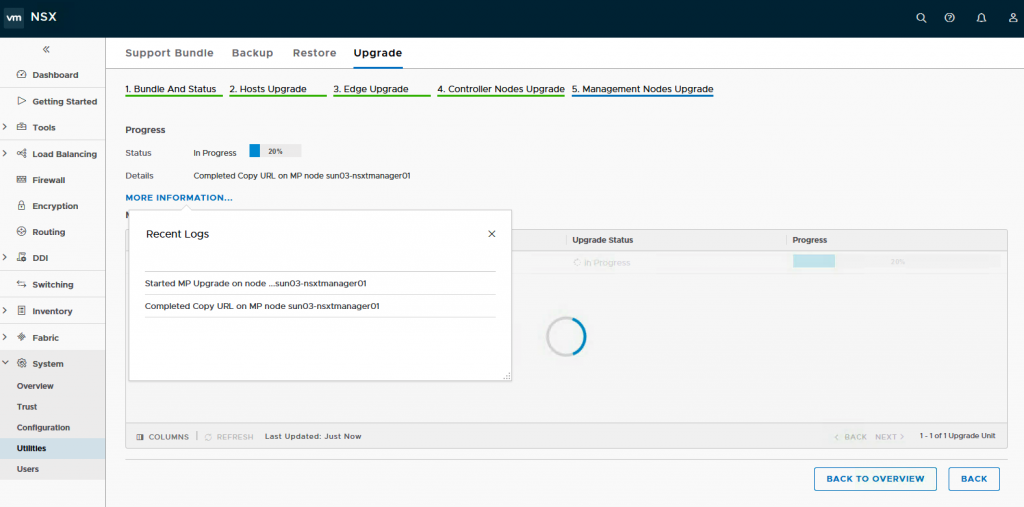Collapse the System menu arrow
1024x507 pixels.
coord(5,363)
